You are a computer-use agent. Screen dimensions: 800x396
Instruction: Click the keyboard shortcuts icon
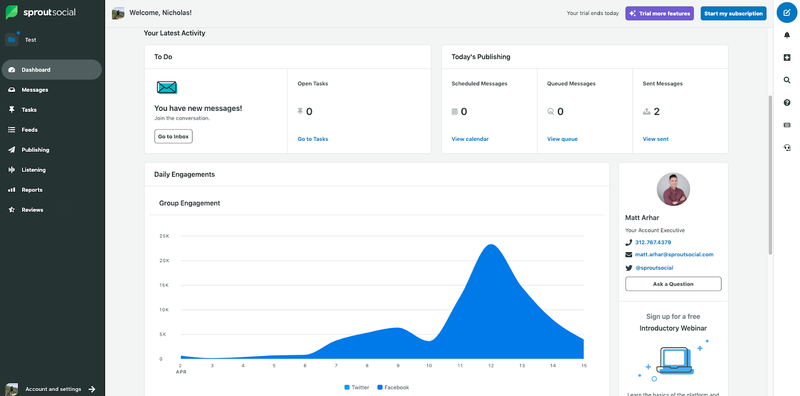click(x=787, y=125)
